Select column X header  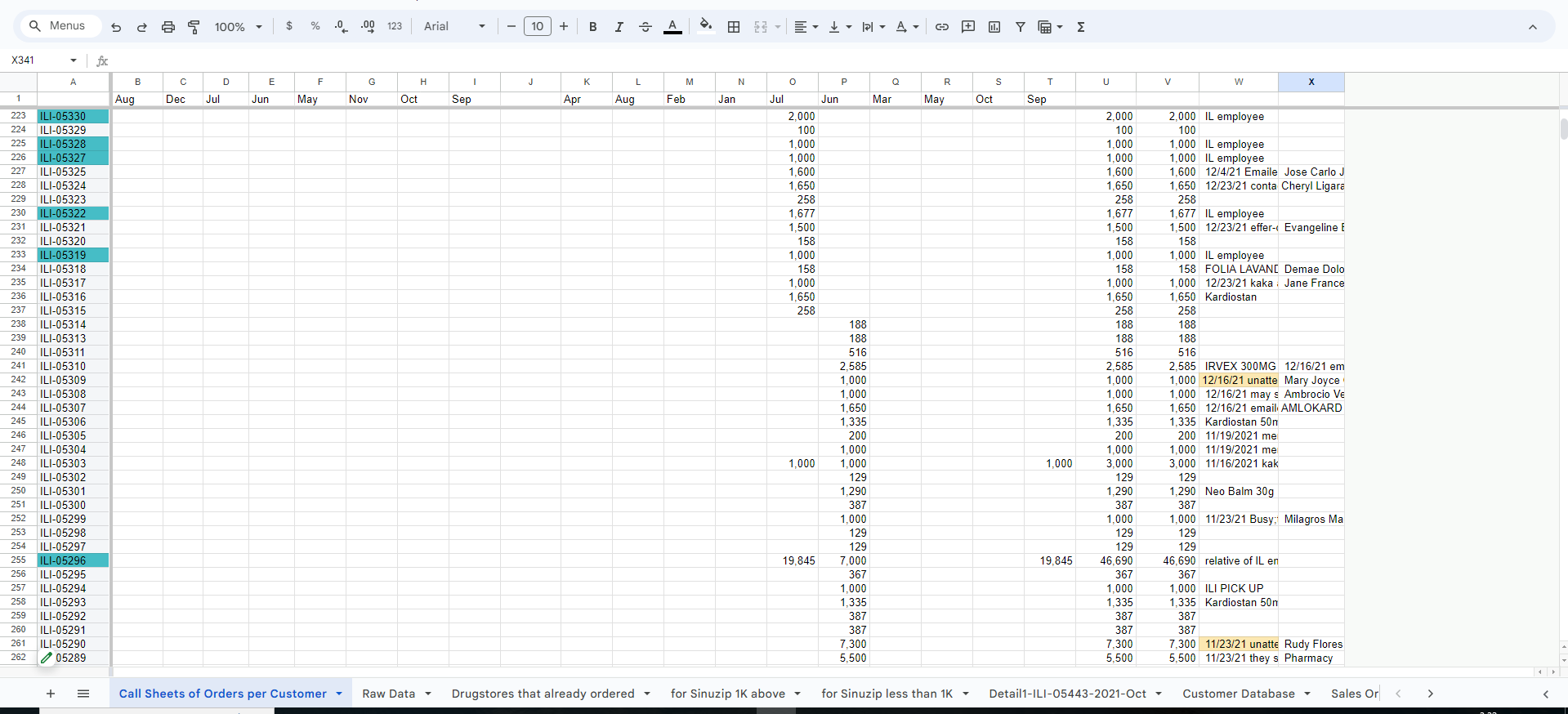point(1311,82)
